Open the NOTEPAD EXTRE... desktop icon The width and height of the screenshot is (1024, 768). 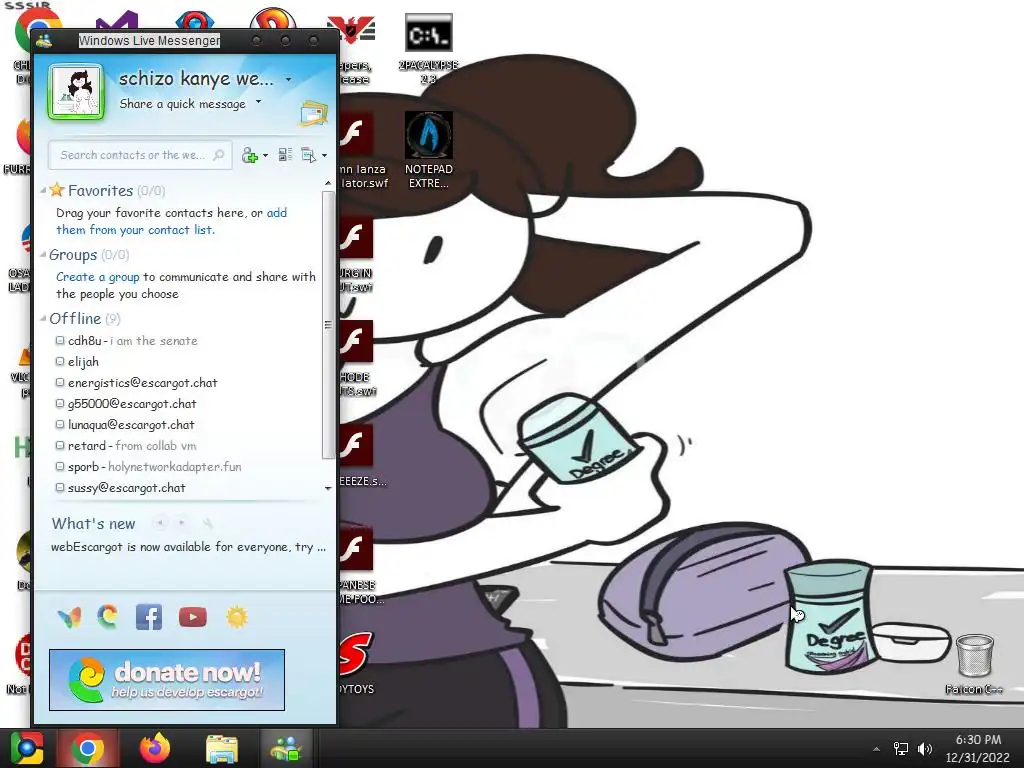(428, 150)
